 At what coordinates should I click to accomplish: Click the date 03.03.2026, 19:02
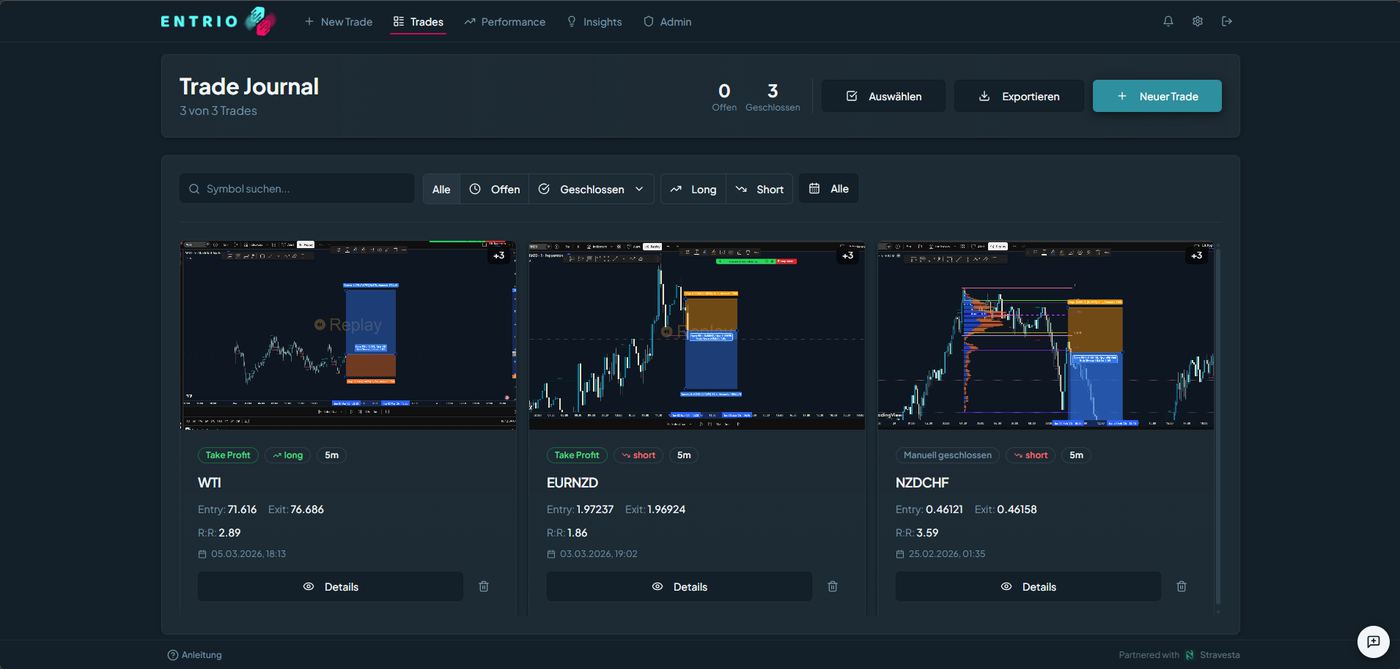598,554
